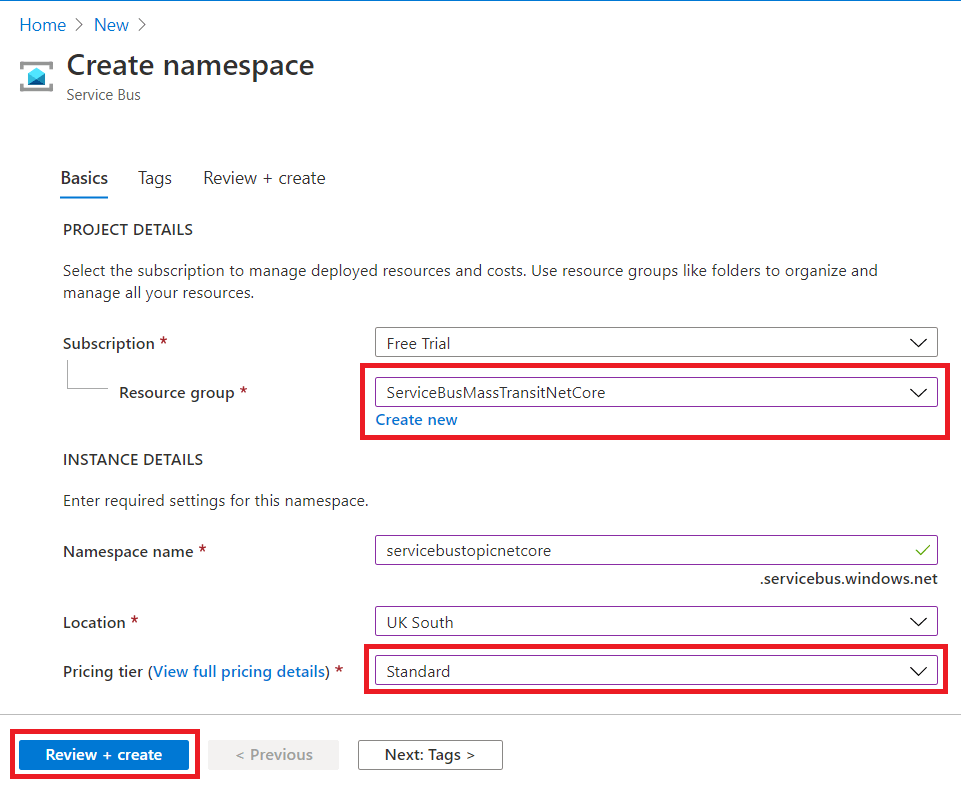Image resolution: width=961 pixels, height=792 pixels.
Task: Navigate to New in the breadcrumb
Action: (111, 25)
